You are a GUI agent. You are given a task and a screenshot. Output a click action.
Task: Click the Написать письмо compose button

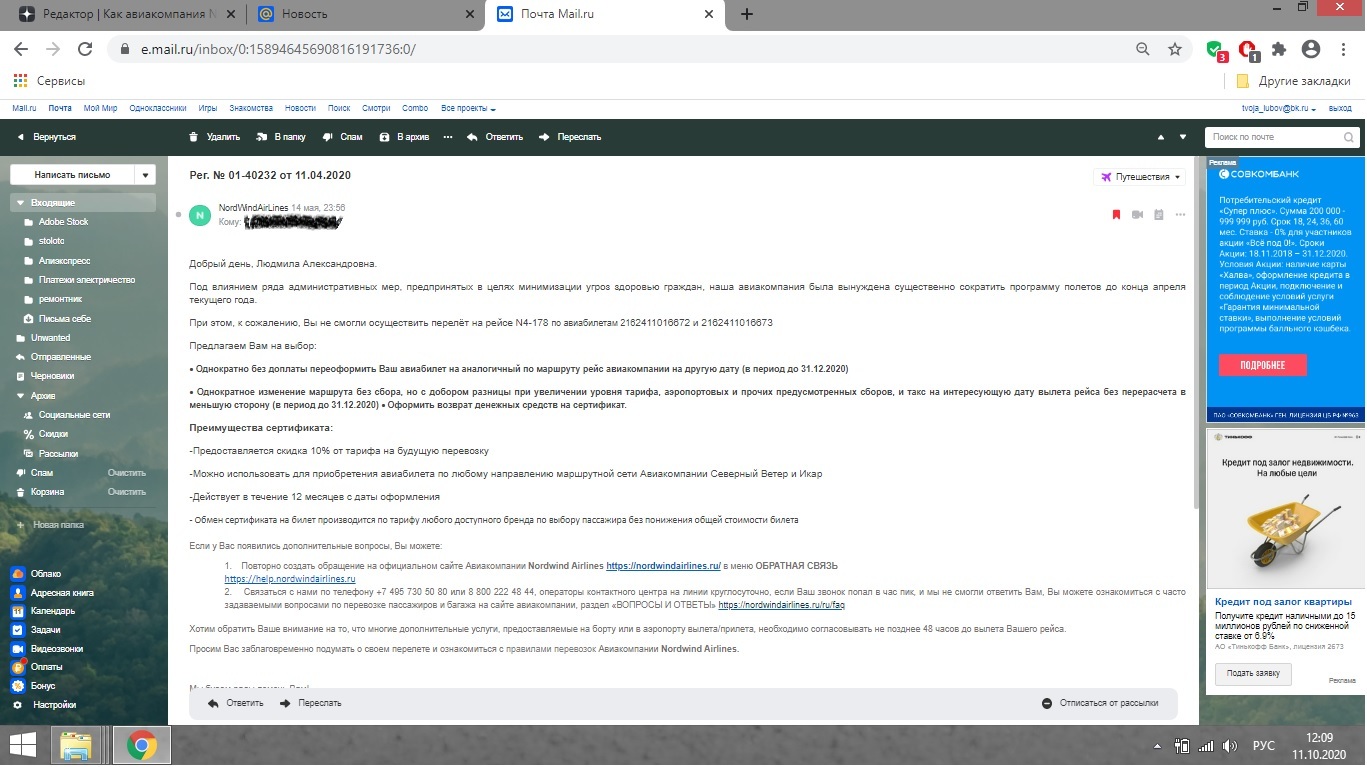[x=72, y=175]
